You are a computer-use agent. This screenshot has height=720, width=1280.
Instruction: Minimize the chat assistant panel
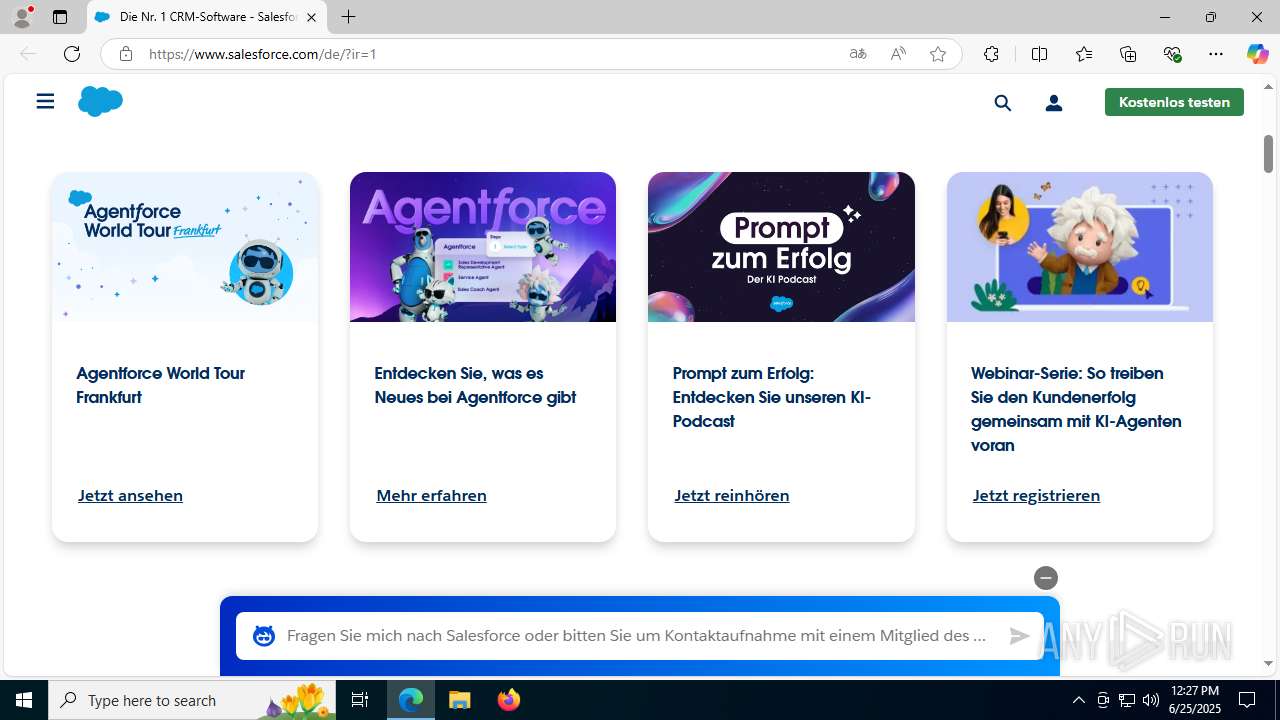click(1046, 578)
